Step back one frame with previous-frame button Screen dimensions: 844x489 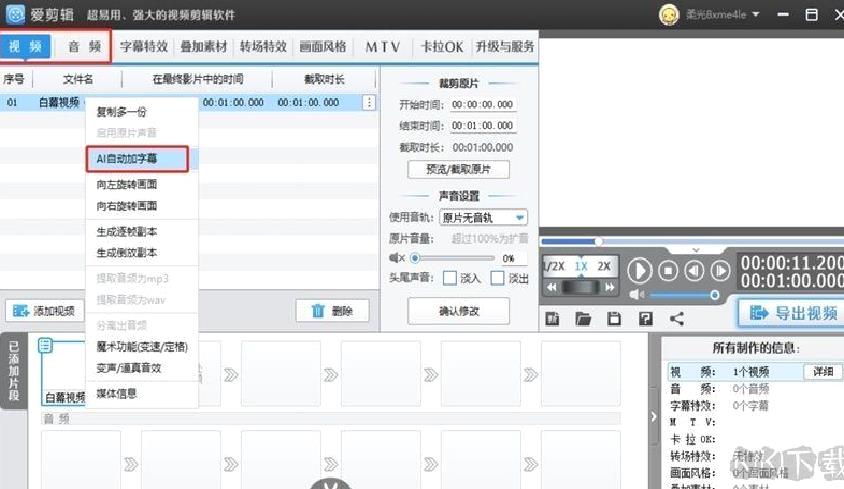pos(694,270)
